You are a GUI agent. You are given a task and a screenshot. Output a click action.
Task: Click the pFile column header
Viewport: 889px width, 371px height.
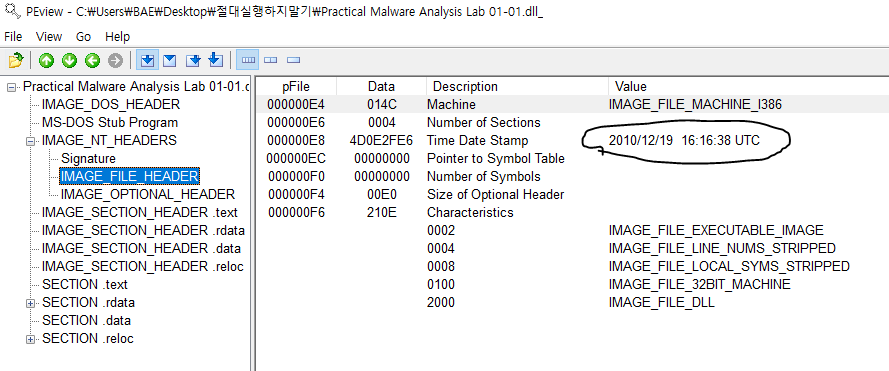(x=297, y=87)
